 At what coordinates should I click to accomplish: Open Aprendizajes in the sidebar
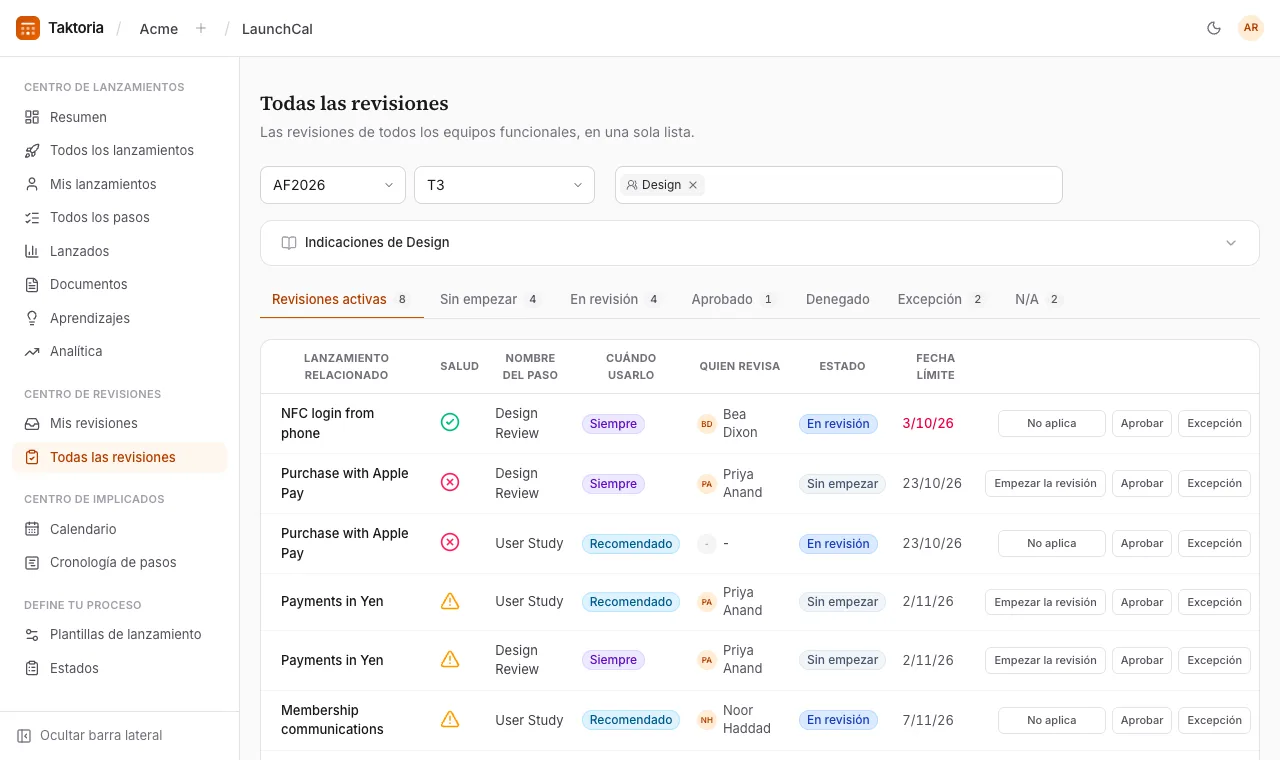pyautogui.click(x=120, y=318)
